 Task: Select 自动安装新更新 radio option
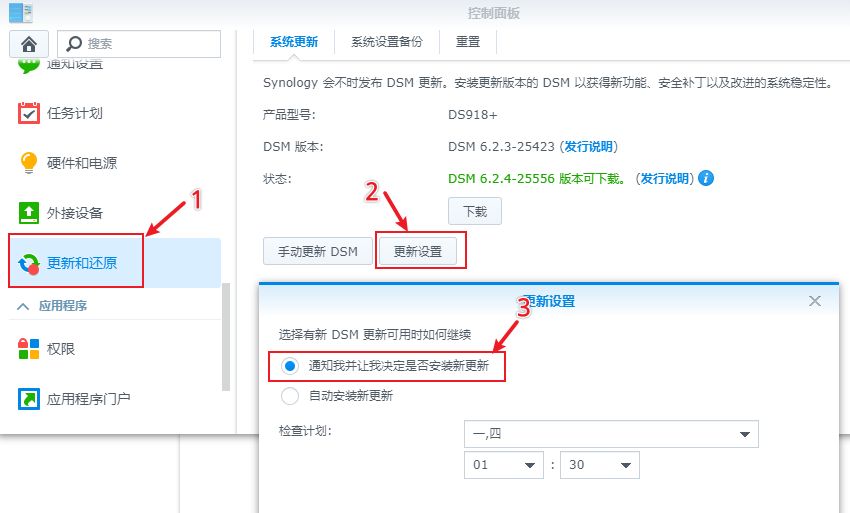click(x=289, y=396)
